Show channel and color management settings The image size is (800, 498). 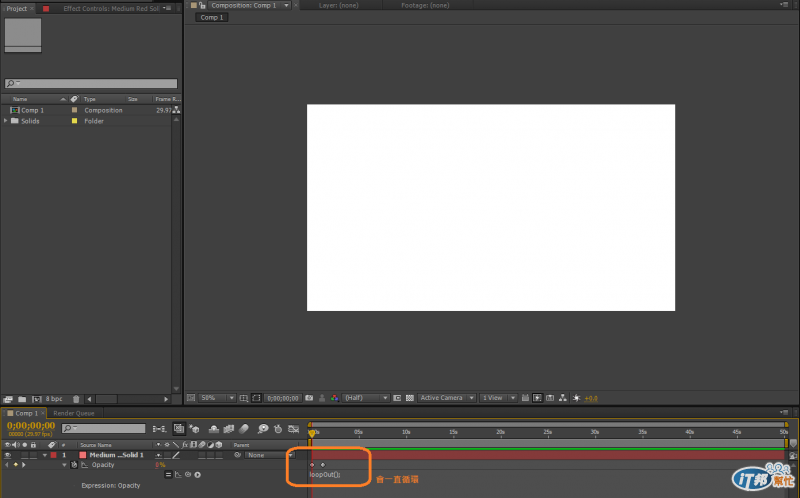click(x=335, y=398)
